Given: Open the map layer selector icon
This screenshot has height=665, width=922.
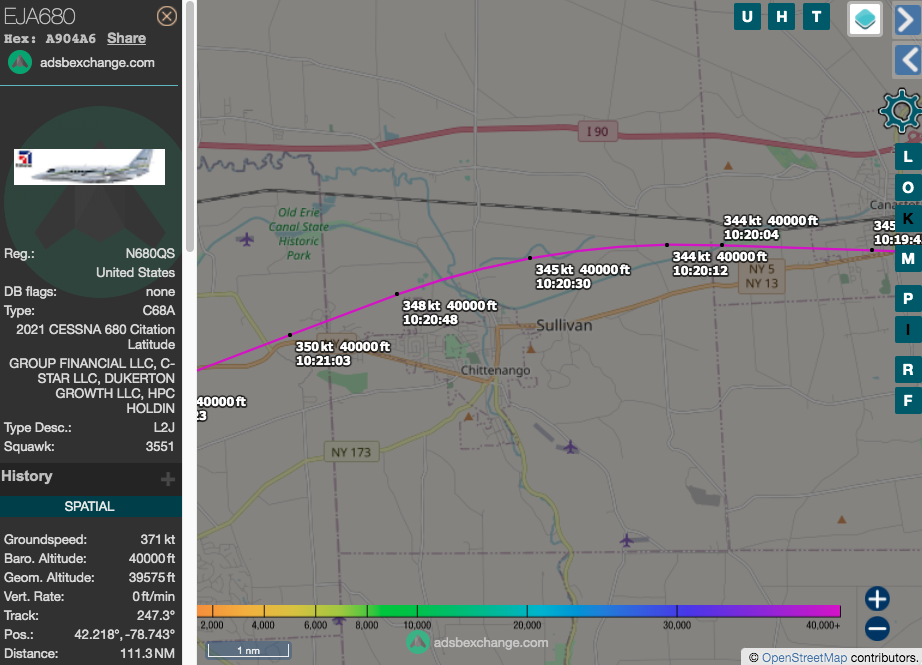Looking at the screenshot, I should [864, 18].
